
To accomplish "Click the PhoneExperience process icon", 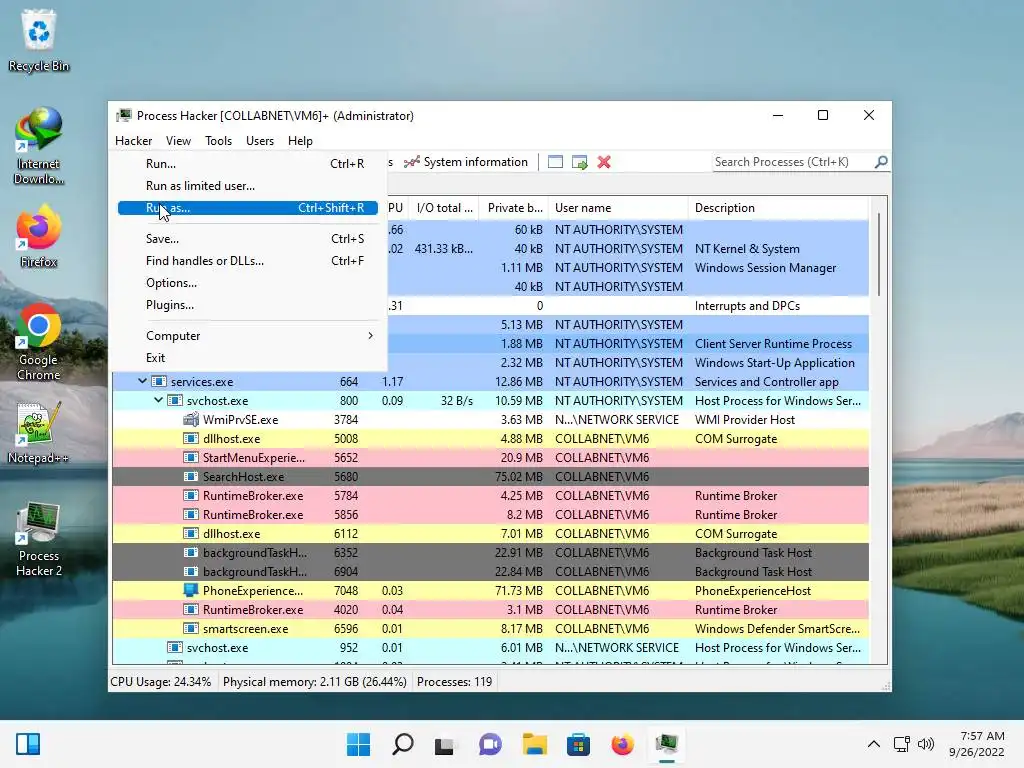I will (191, 590).
